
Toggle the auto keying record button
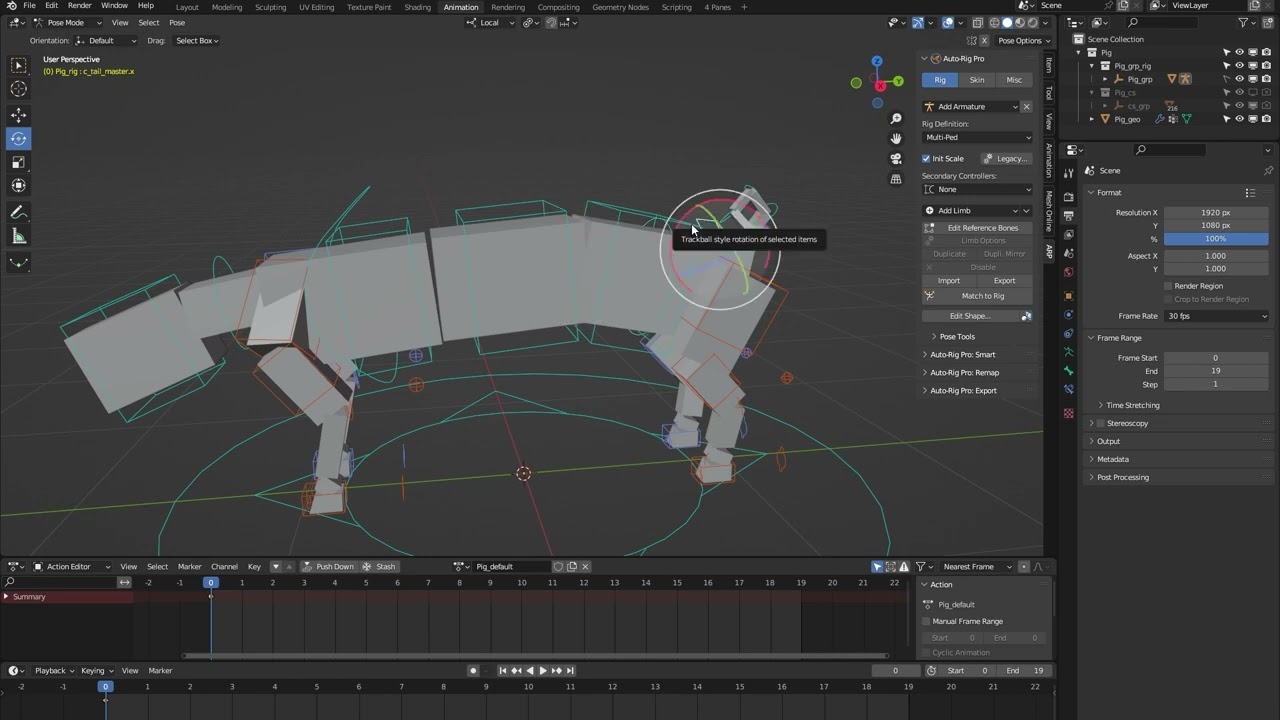point(473,671)
